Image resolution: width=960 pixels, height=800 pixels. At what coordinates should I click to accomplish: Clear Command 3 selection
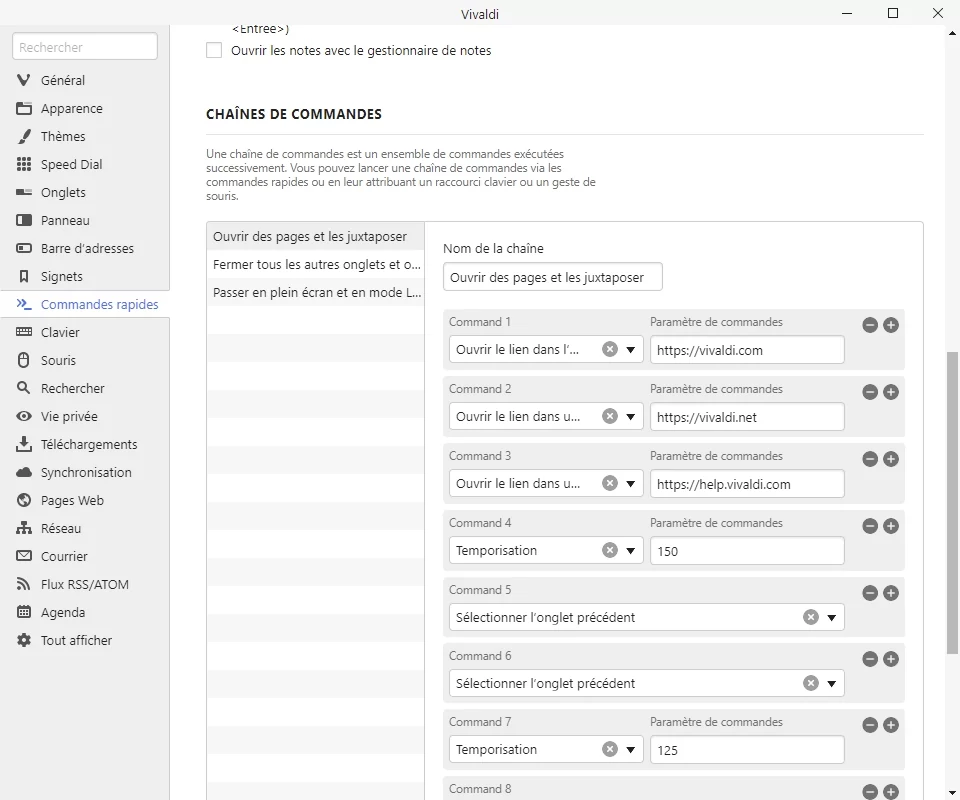tap(610, 484)
